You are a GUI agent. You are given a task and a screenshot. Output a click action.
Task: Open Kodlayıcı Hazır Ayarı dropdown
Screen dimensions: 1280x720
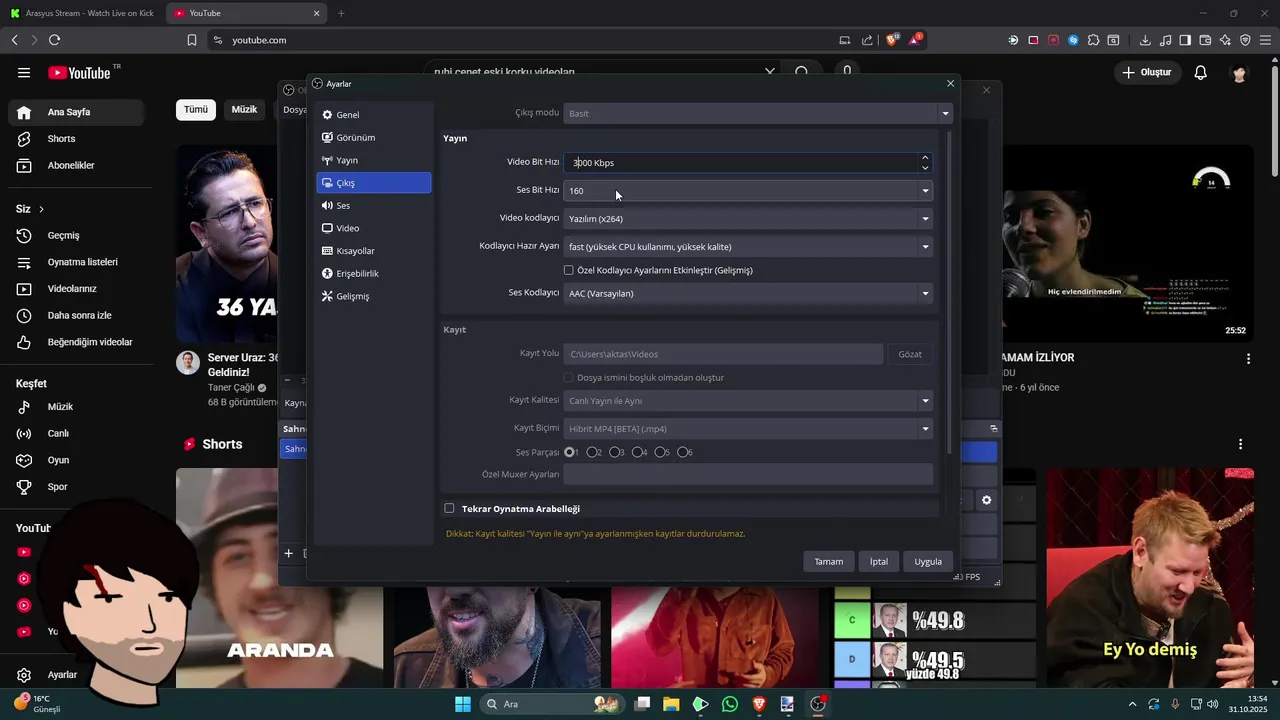pyautogui.click(x=748, y=246)
